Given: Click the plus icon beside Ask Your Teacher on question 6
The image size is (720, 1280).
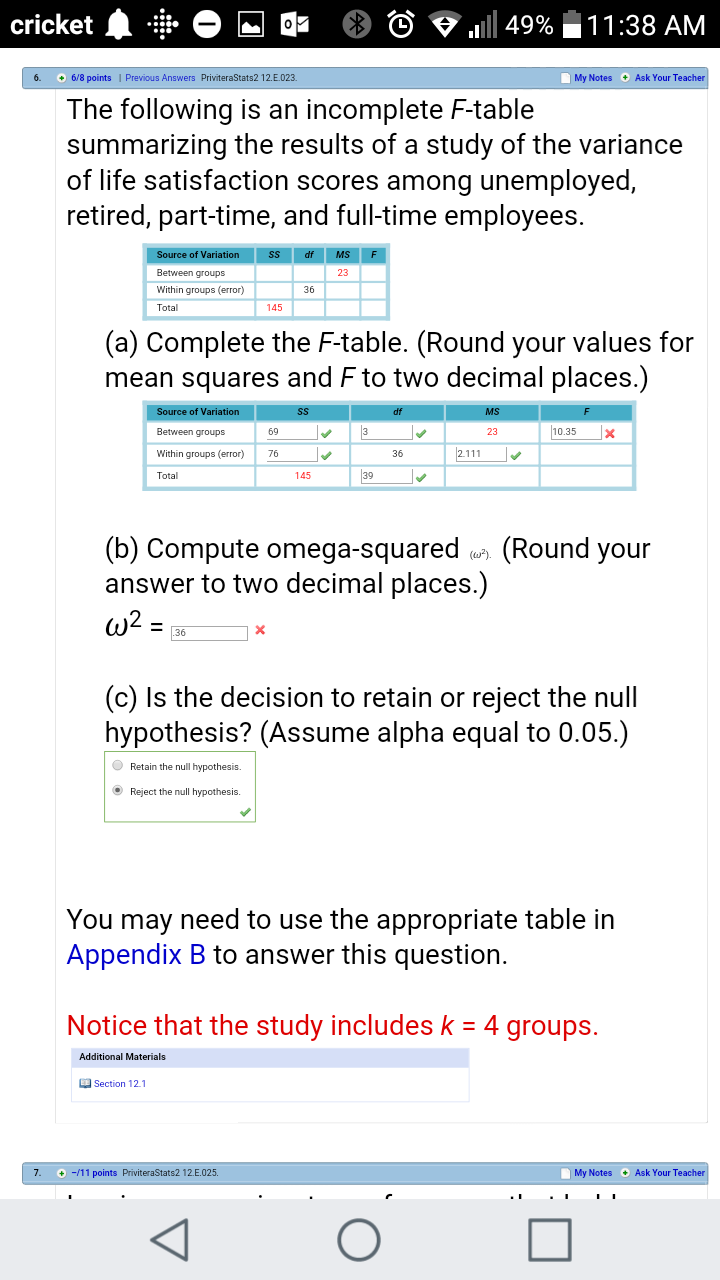Looking at the screenshot, I should tap(625, 77).
